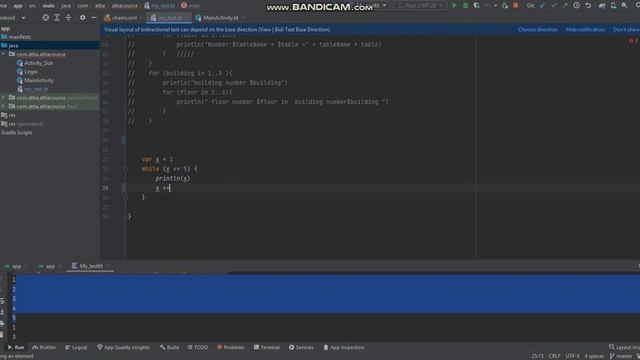
Task: Run with coverage icon in toolbar
Action: coord(476,6)
